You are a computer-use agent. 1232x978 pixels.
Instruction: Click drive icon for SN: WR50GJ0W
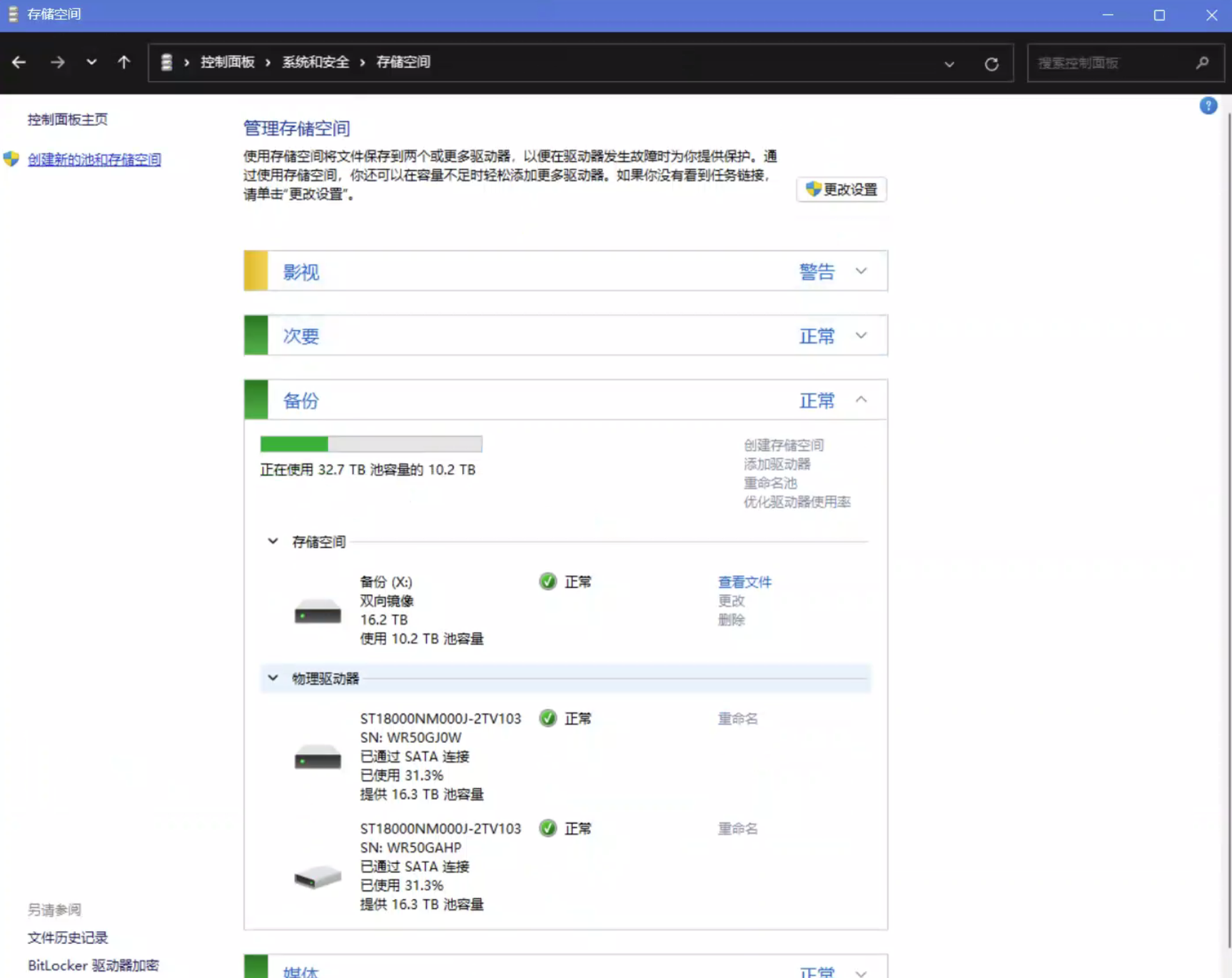pyautogui.click(x=318, y=757)
